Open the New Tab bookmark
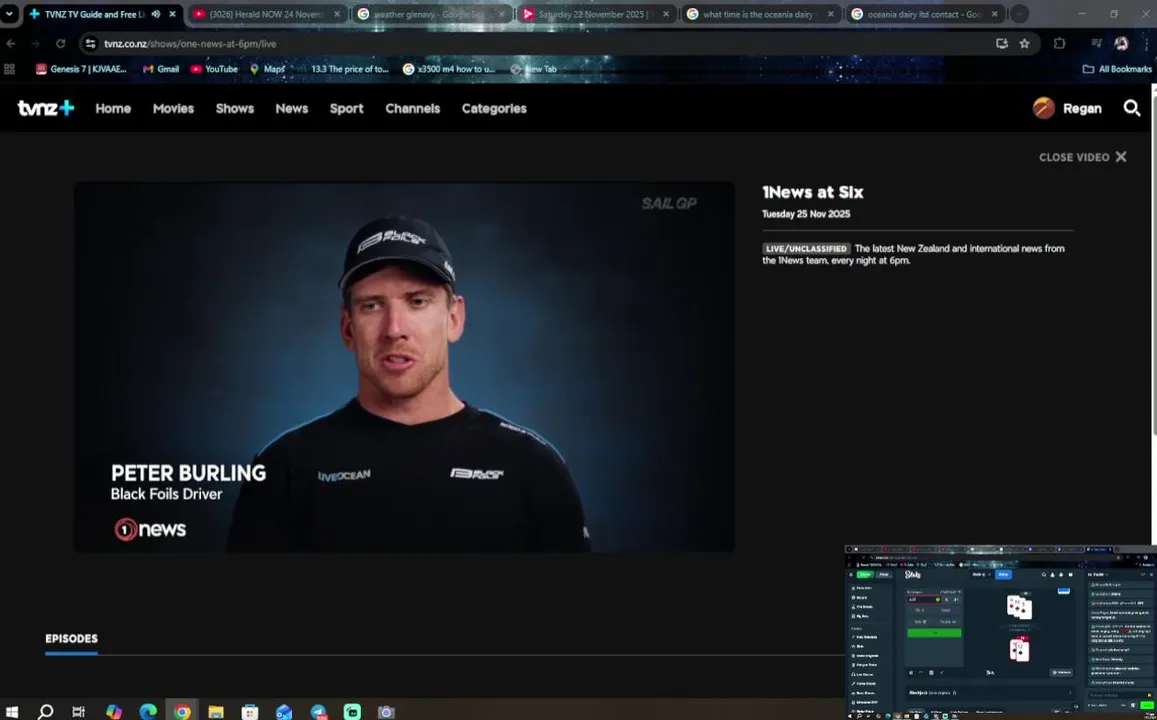The image size is (1157, 720). (533, 69)
